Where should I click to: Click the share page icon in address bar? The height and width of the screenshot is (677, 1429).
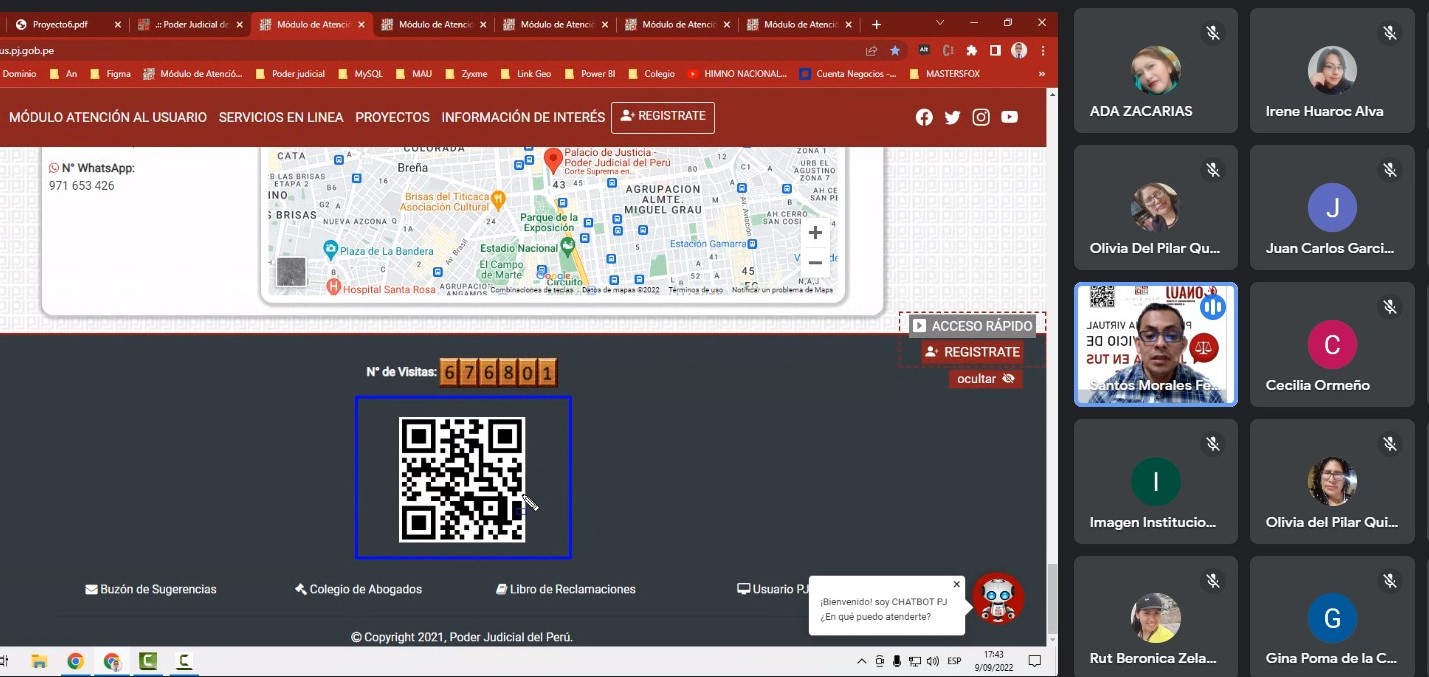click(872, 50)
